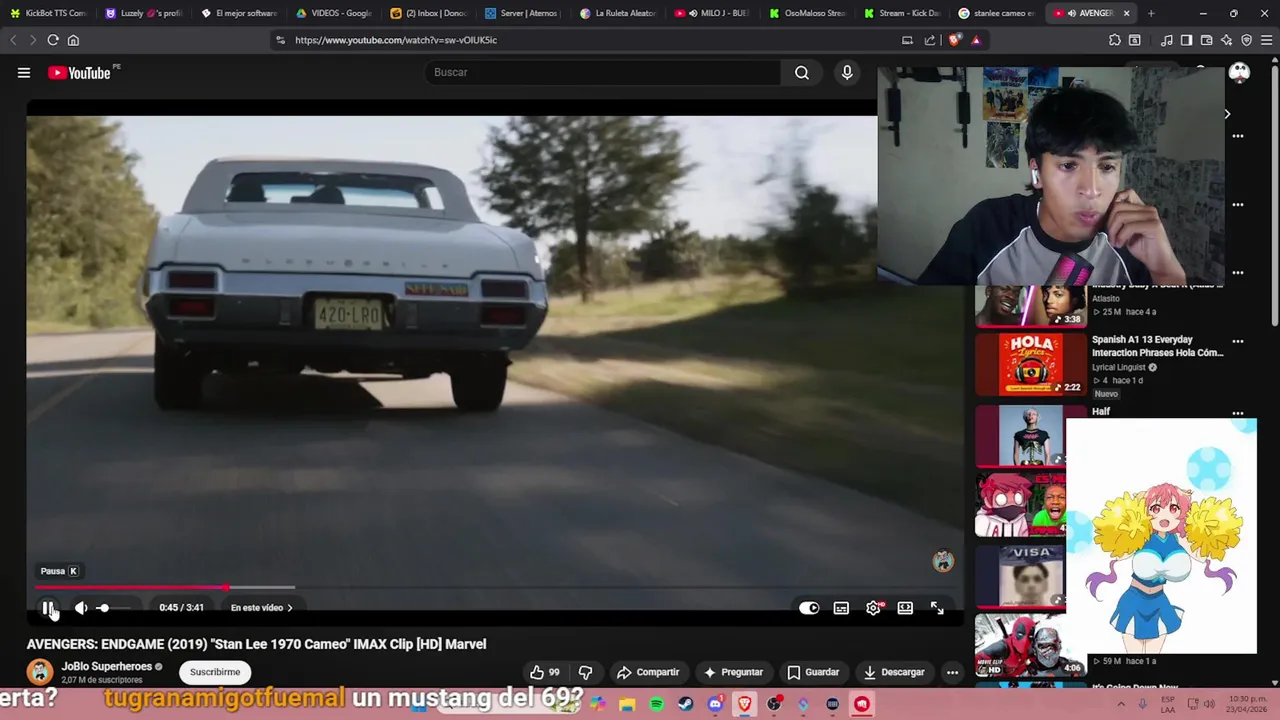
Task: Subscribe with the 'Suscribirme' button
Action: (215, 672)
